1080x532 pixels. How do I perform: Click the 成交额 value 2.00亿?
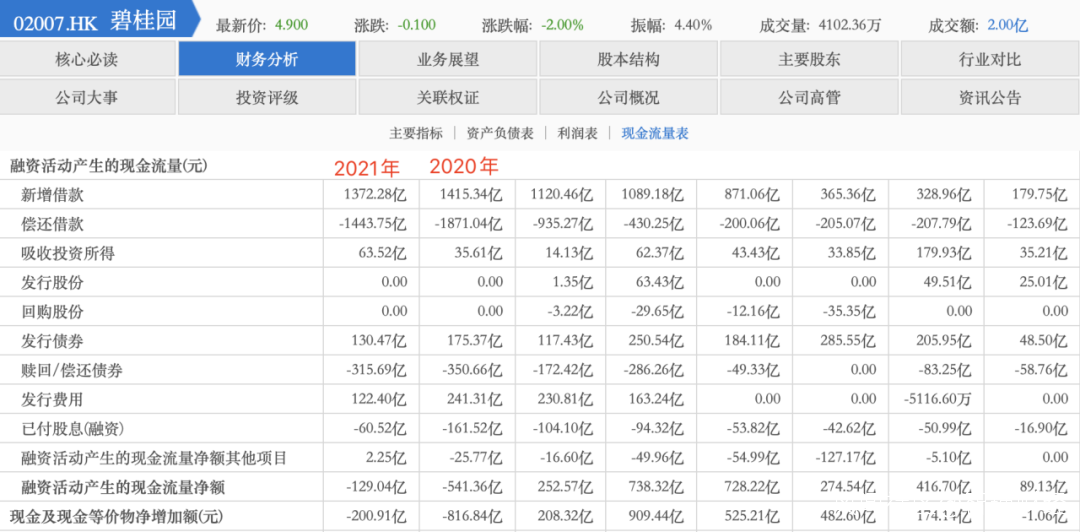[1008, 26]
